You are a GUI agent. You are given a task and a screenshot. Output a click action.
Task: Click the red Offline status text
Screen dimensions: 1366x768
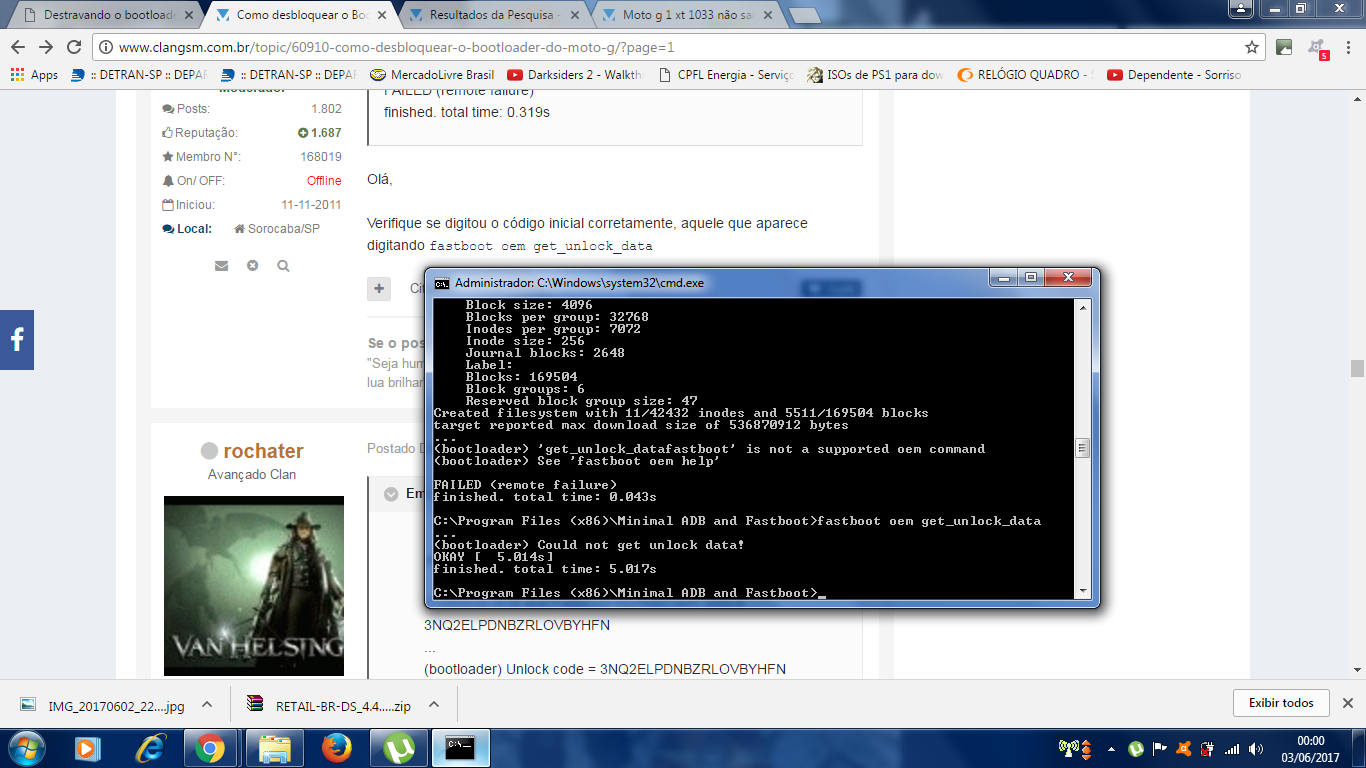tap(324, 181)
